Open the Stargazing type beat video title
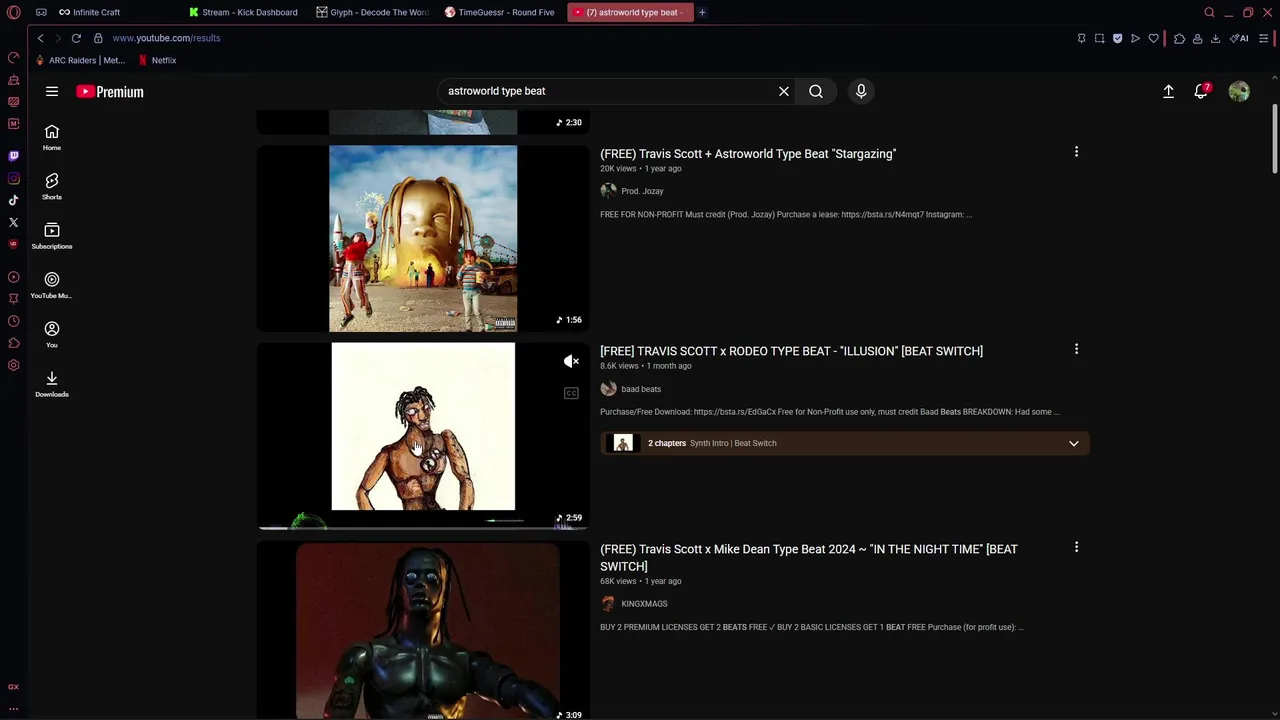Viewport: 1280px width, 720px height. 748,154
